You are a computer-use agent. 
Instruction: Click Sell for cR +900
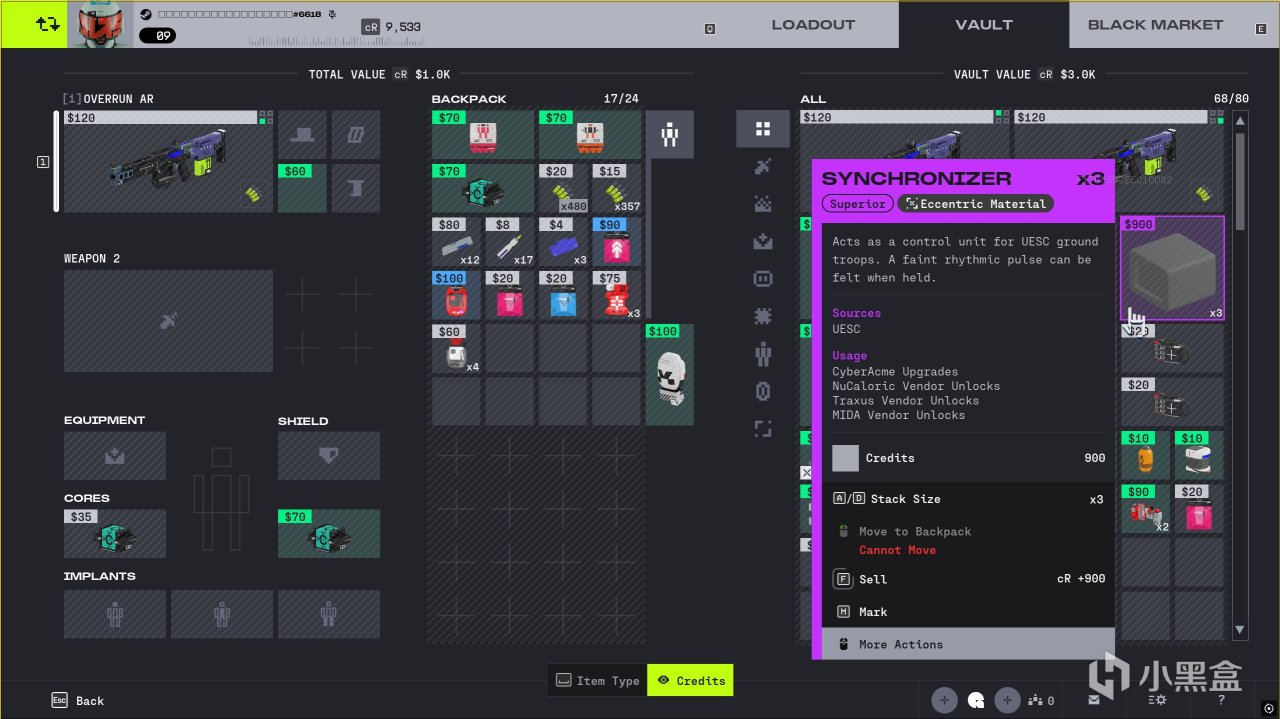coord(968,579)
